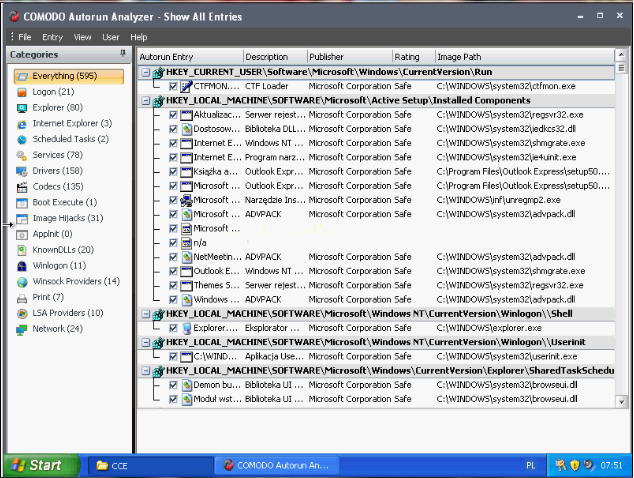The height and width of the screenshot is (478, 634).
Task: Open the KnownDLLs category icon
Action: pyautogui.click(x=22, y=250)
